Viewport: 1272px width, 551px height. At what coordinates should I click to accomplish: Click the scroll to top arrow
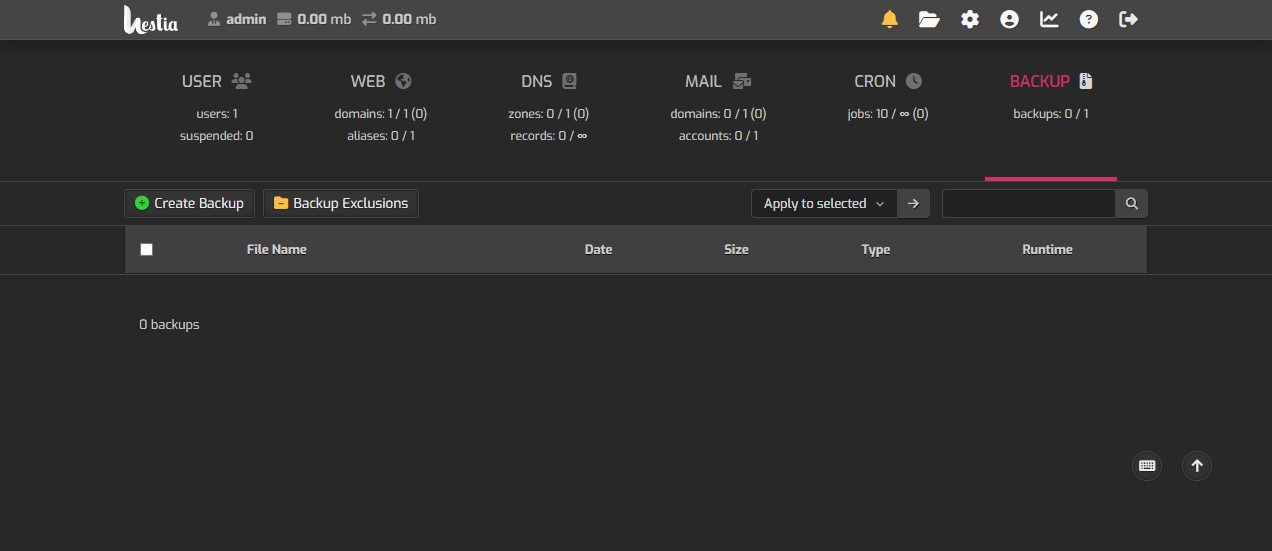[1197, 465]
